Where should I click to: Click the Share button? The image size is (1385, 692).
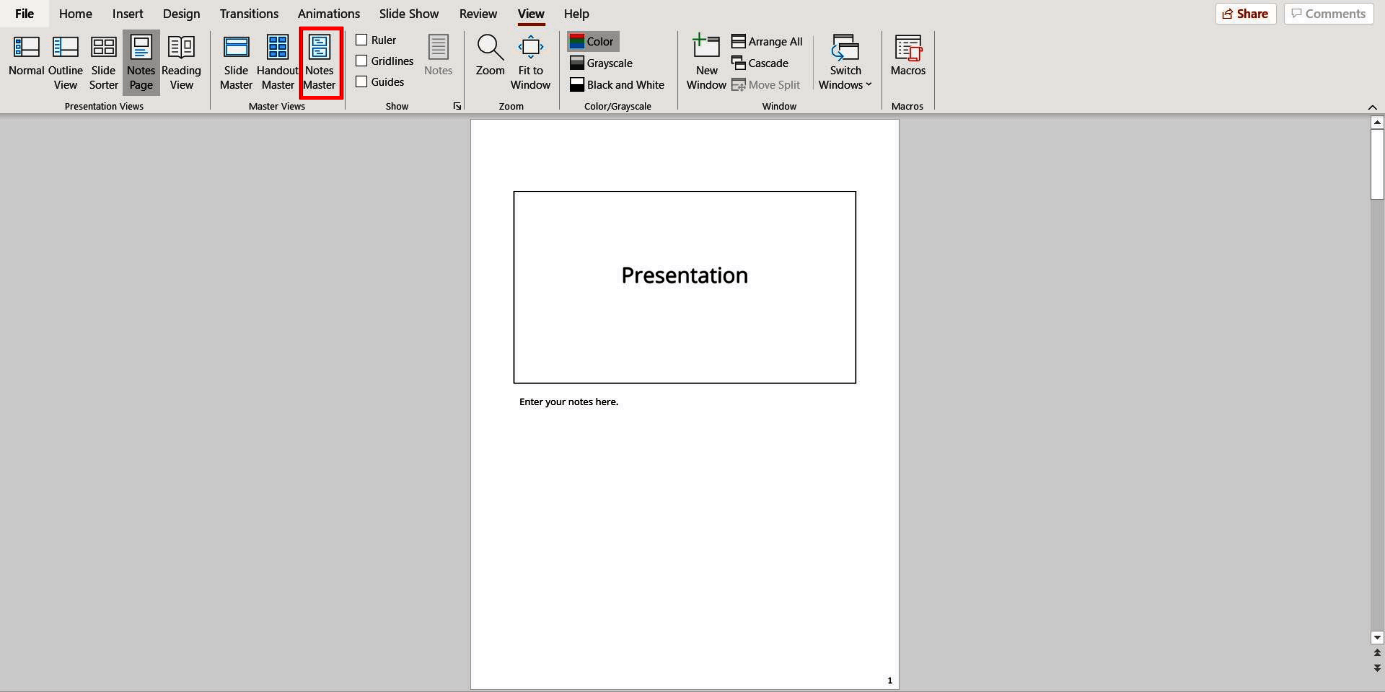pos(1244,13)
